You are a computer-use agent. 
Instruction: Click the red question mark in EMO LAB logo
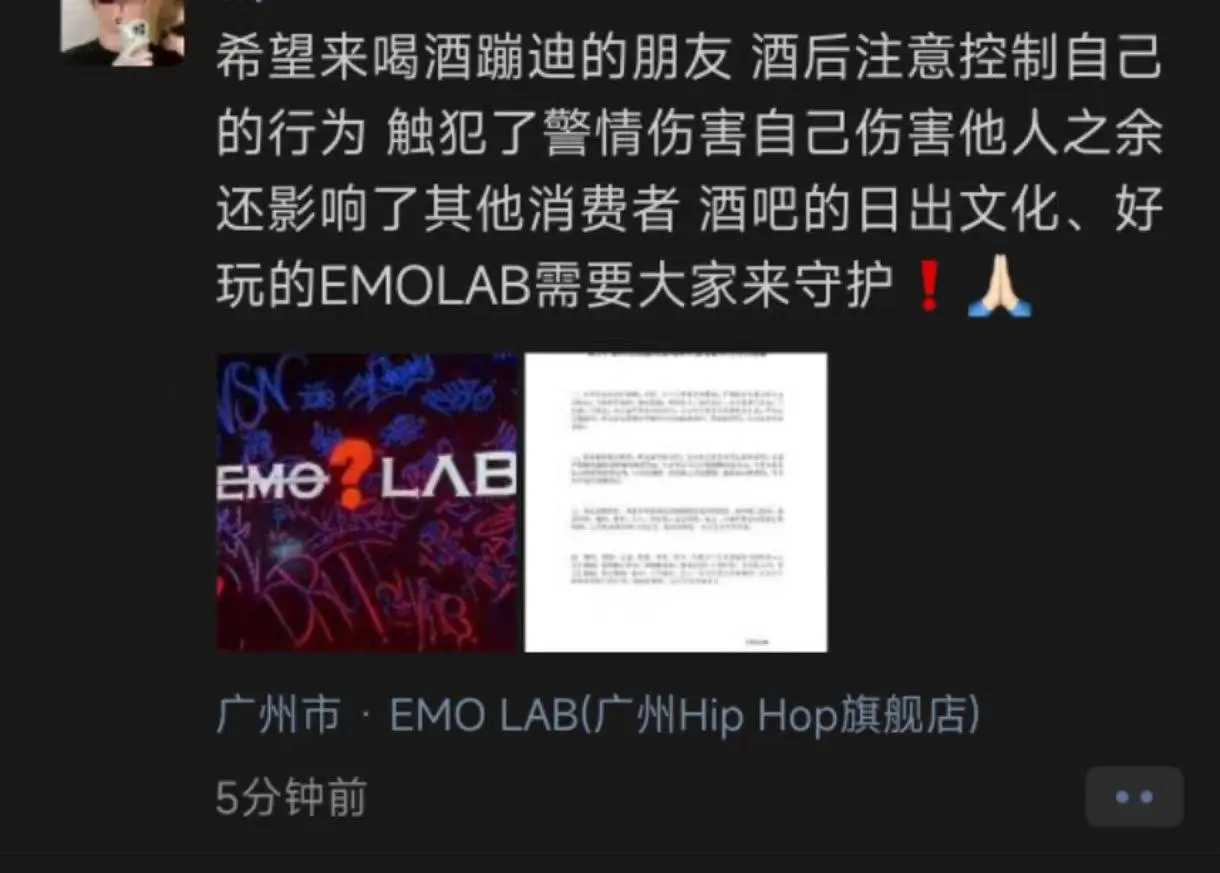pyautogui.click(x=355, y=474)
